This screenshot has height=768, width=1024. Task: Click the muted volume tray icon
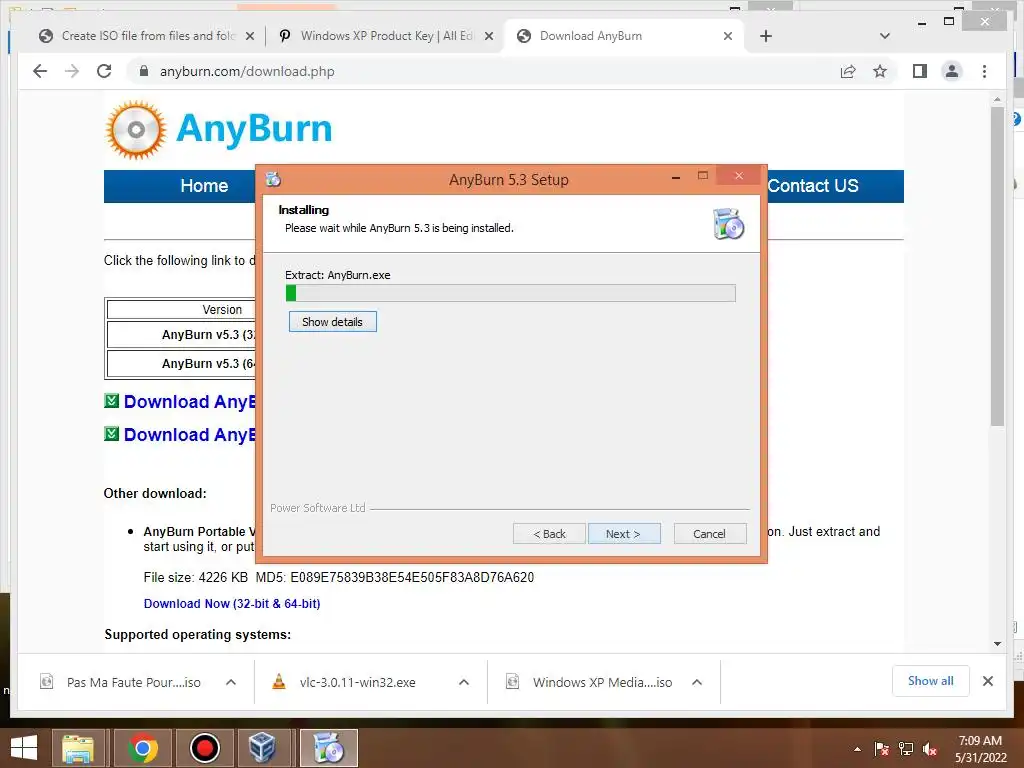[930, 749]
